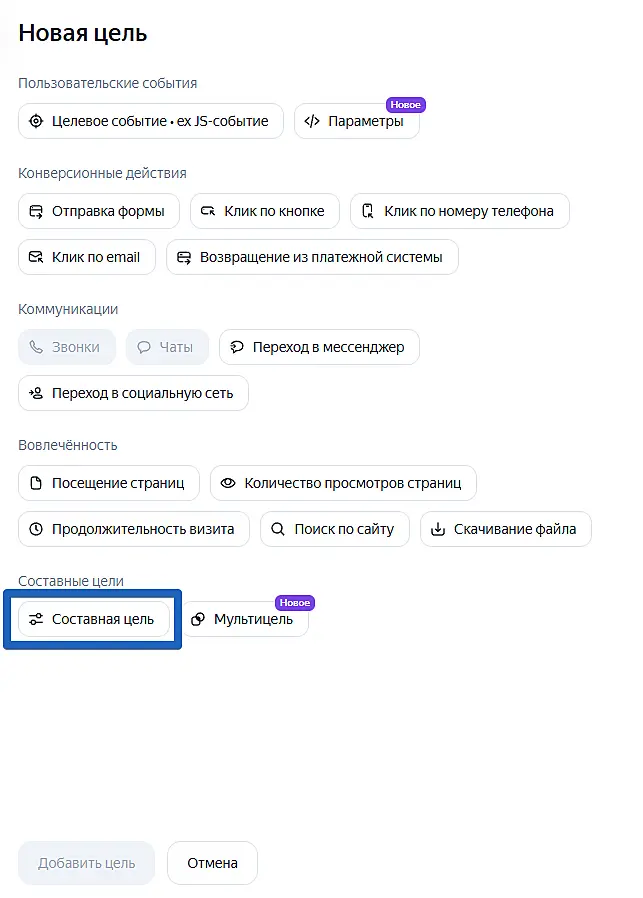
Task: Click the Добавить цель button
Action: point(86,862)
